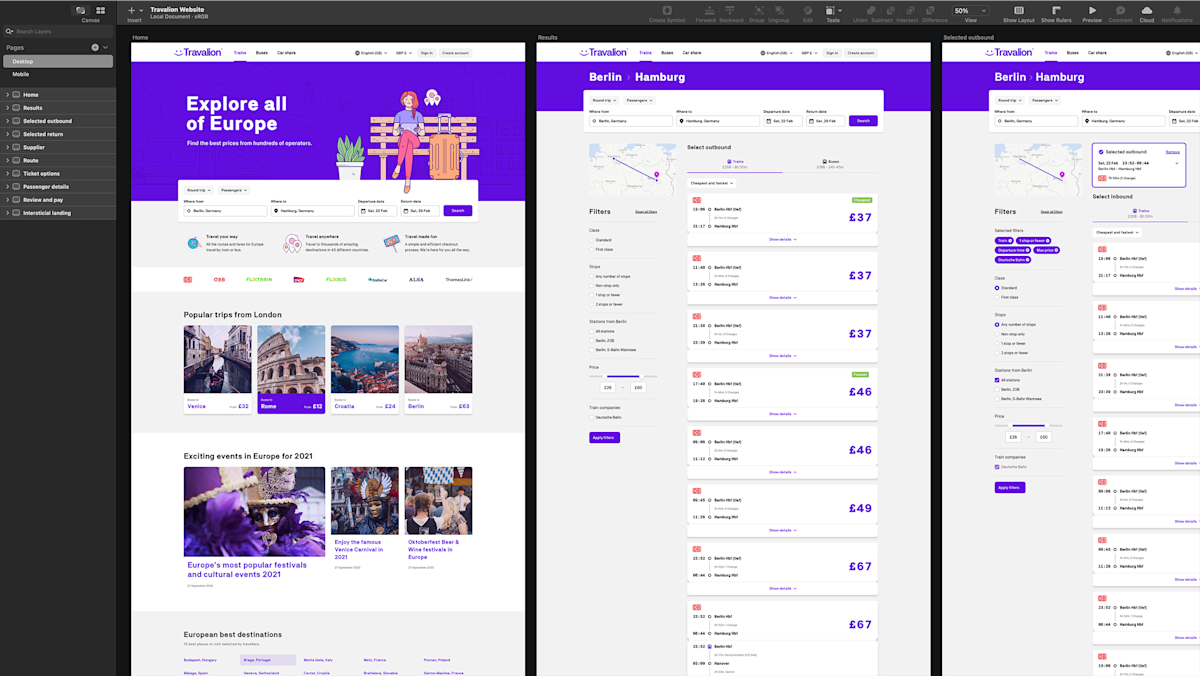Click Price range slider in Results filters
1200x676 pixels.
click(622, 376)
